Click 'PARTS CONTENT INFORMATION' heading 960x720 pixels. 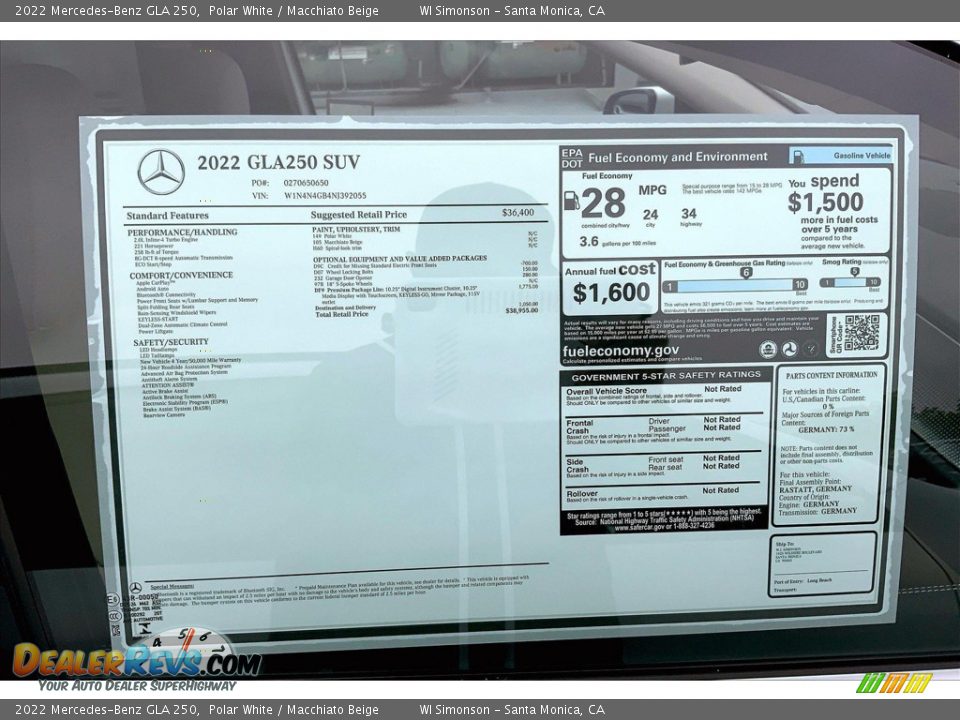click(x=831, y=375)
